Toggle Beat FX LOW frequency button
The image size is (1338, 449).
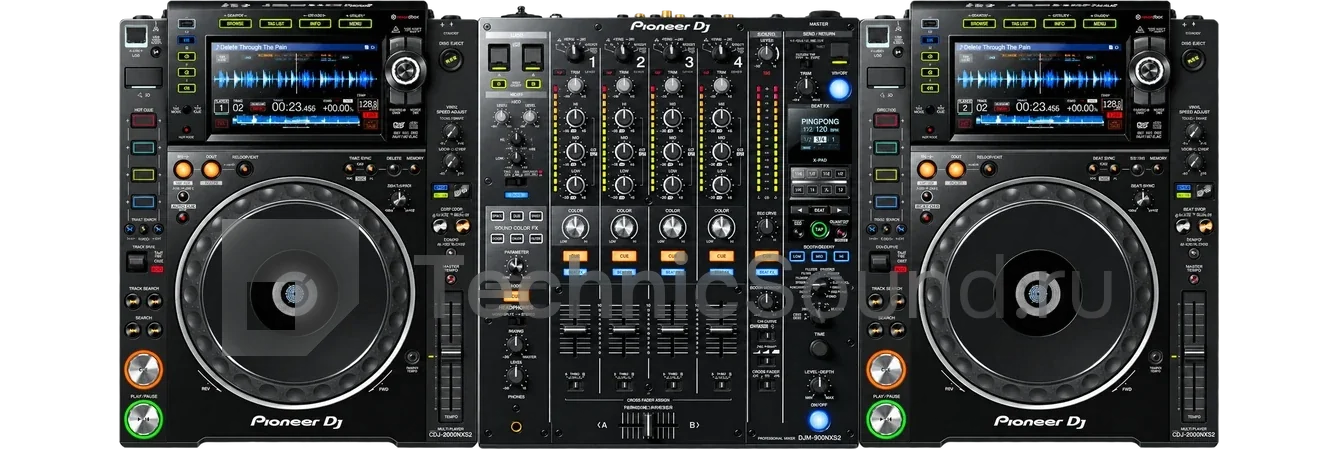click(x=797, y=256)
